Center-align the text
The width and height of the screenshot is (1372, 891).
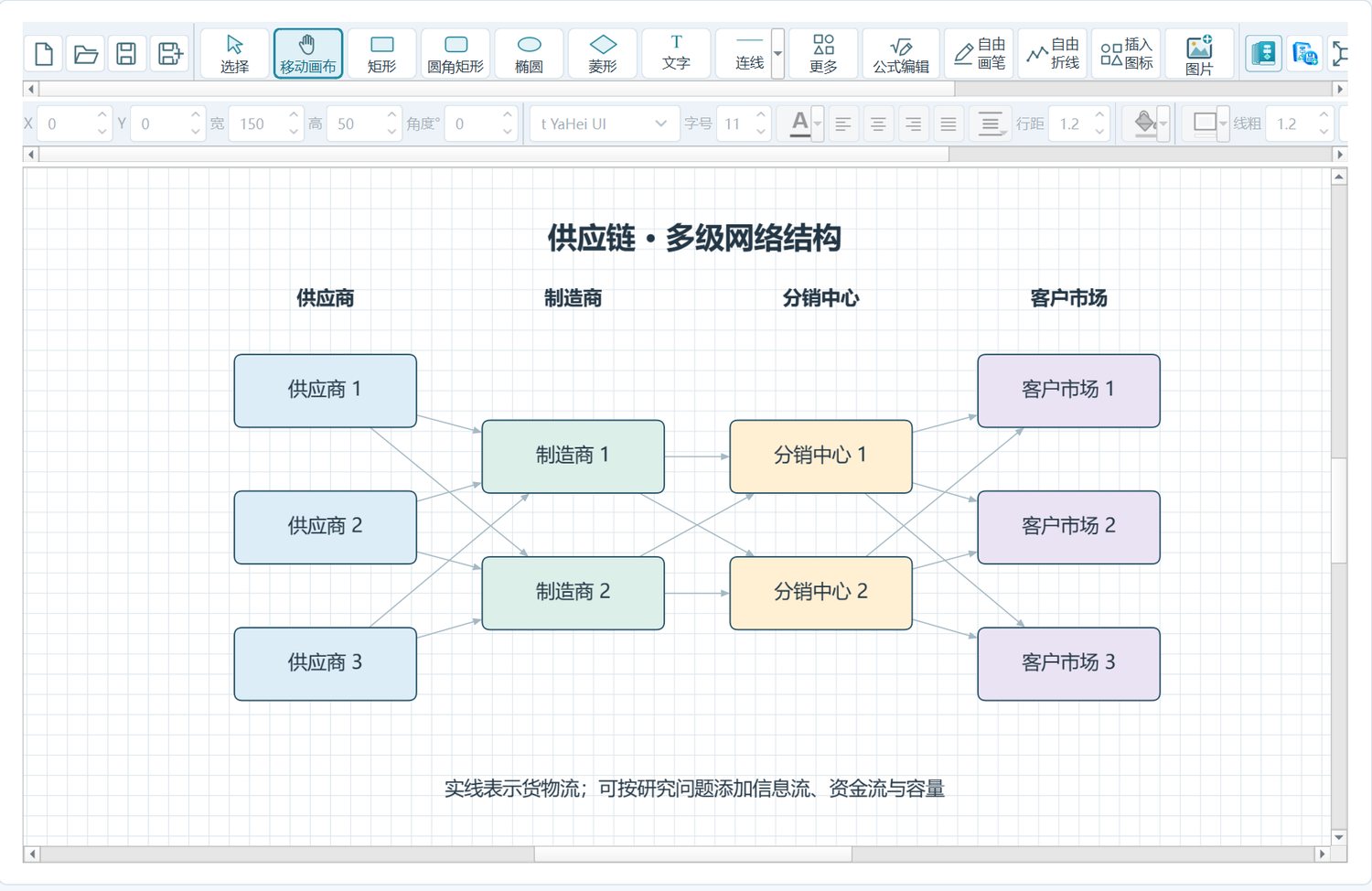(878, 123)
